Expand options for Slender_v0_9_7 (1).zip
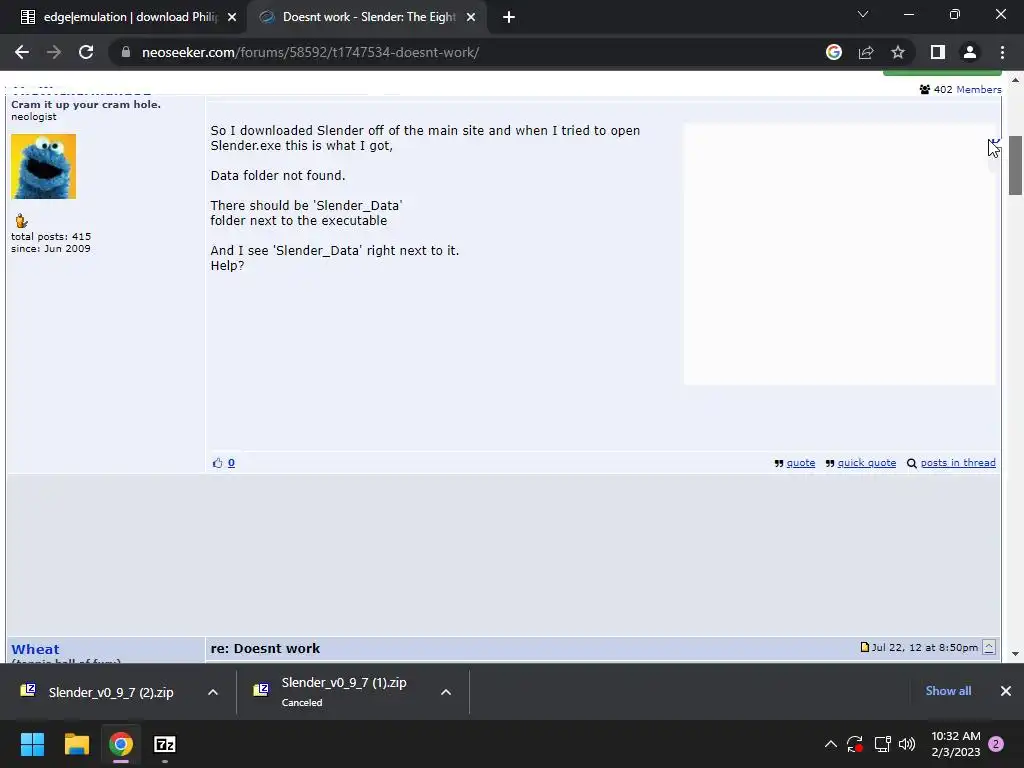Image resolution: width=1024 pixels, height=768 pixels. tap(446, 692)
